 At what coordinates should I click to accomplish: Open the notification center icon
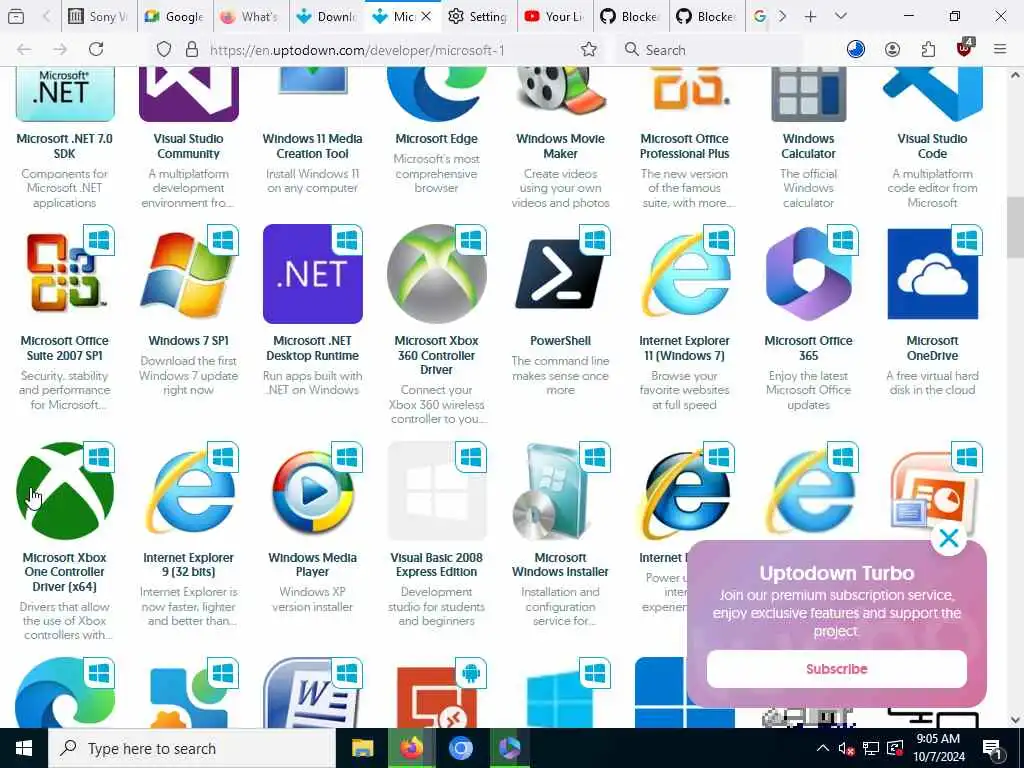coord(993,750)
